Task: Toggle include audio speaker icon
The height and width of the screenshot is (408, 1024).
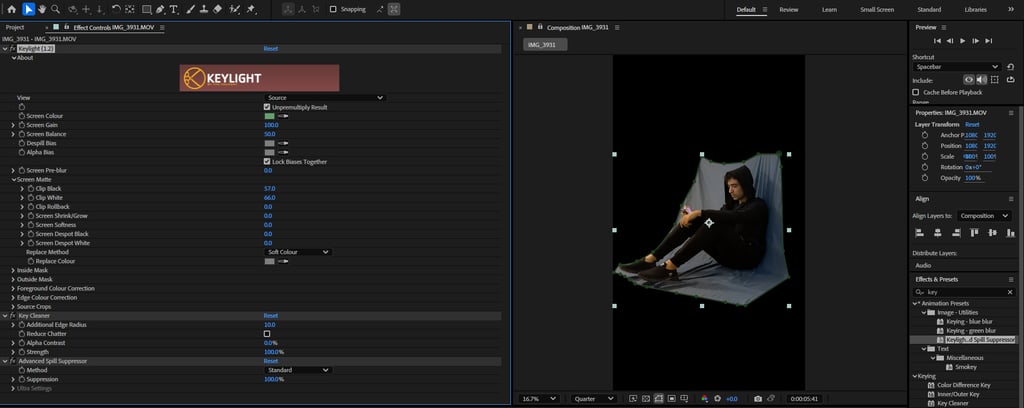Action: coord(982,80)
